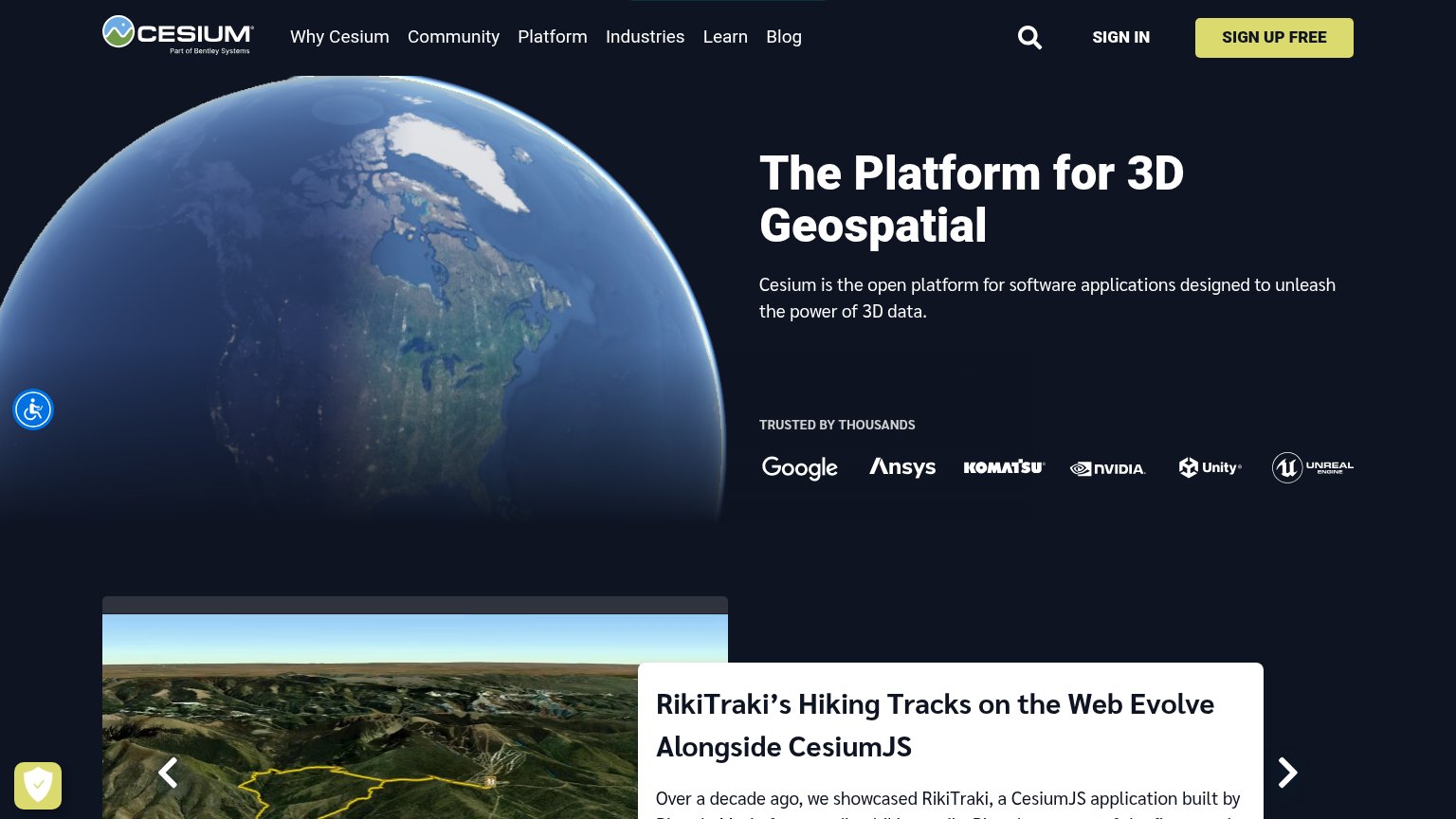This screenshot has height=819, width=1456.
Task: Open the Community menu
Action: pyautogui.click(x=453, y=37)
